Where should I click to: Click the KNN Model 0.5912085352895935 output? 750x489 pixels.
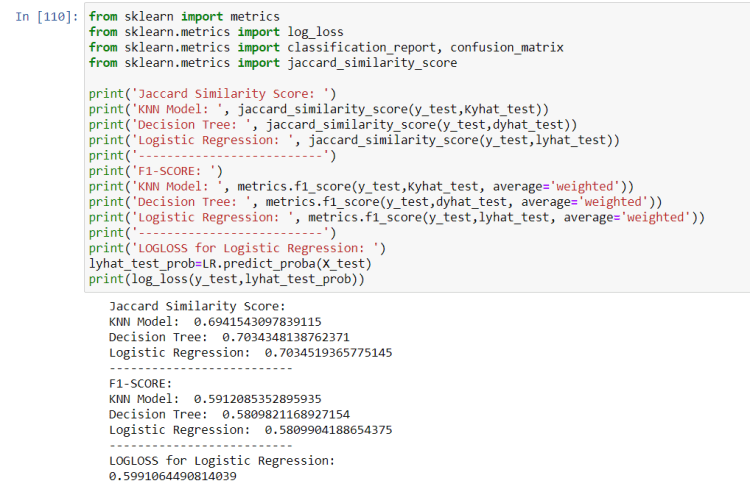(x=215, y=398)
